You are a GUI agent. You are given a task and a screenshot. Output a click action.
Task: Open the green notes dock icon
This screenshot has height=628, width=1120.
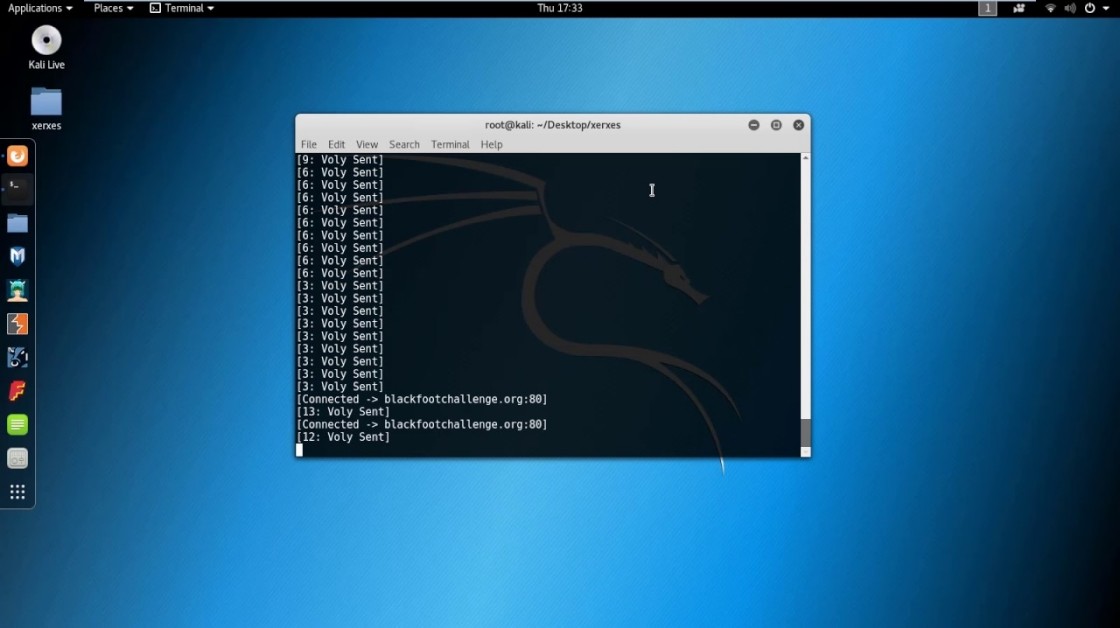pos(17,424)
